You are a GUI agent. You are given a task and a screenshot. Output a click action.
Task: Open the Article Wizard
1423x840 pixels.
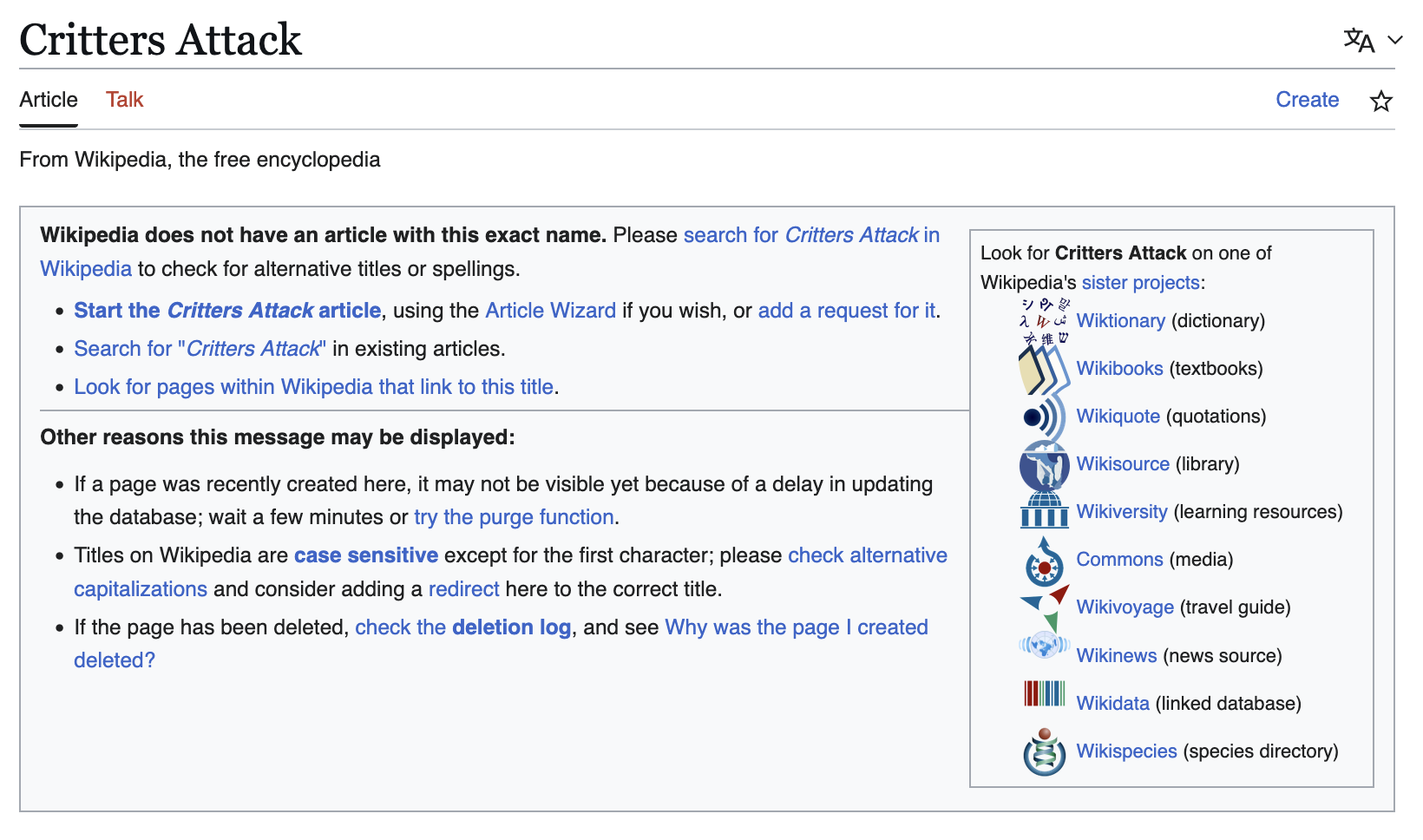pos(550,310)
